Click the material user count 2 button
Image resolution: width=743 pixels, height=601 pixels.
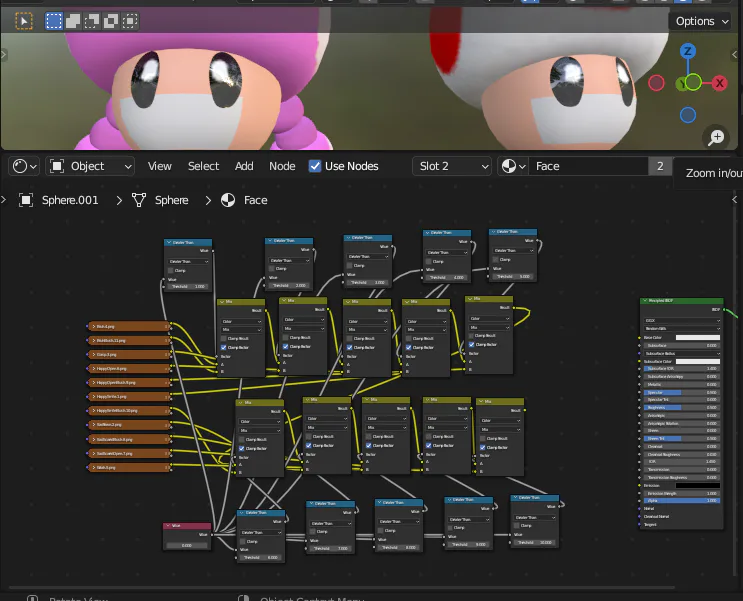coord(660,166)
